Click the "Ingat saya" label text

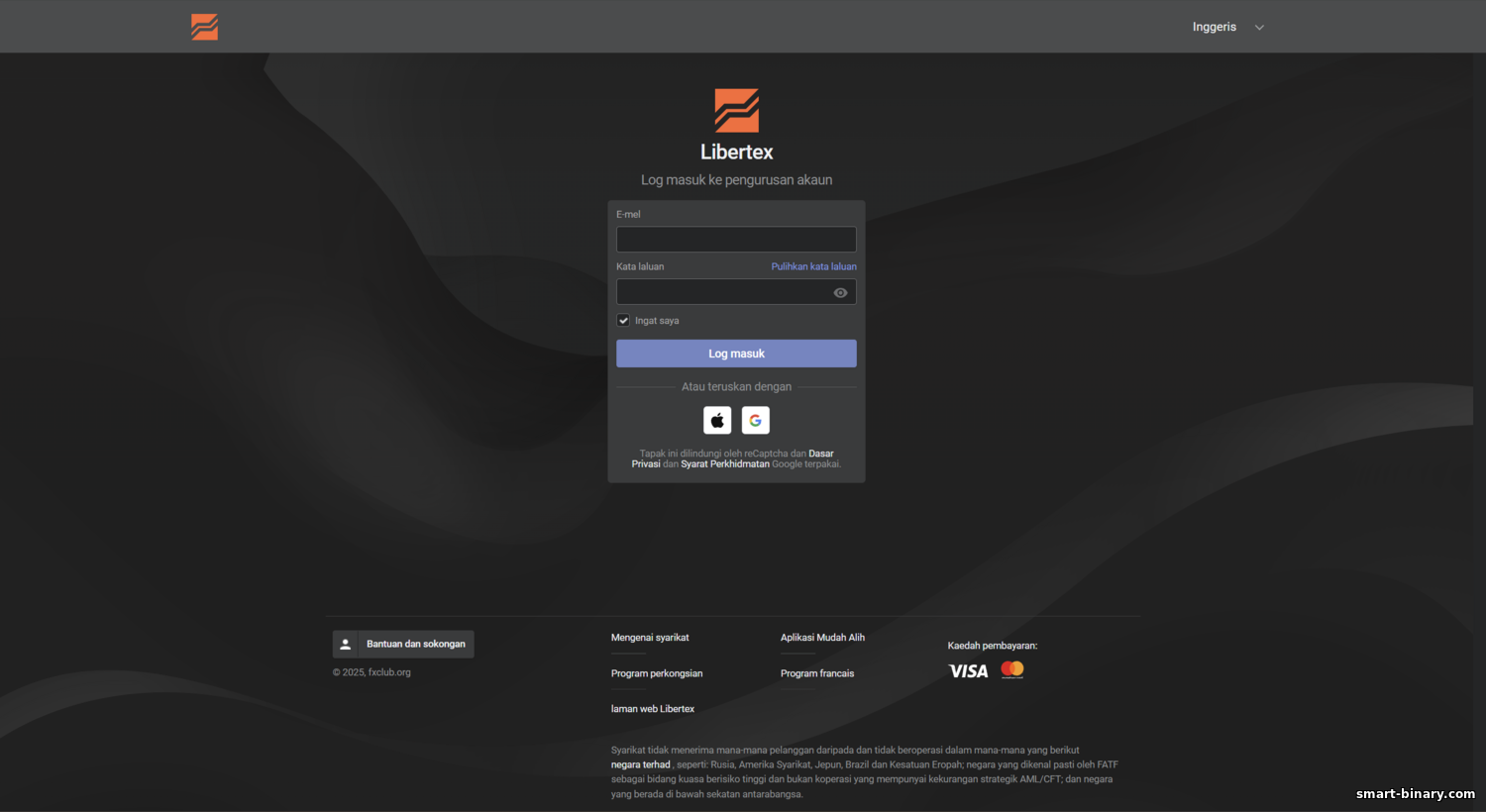point(657,321)
